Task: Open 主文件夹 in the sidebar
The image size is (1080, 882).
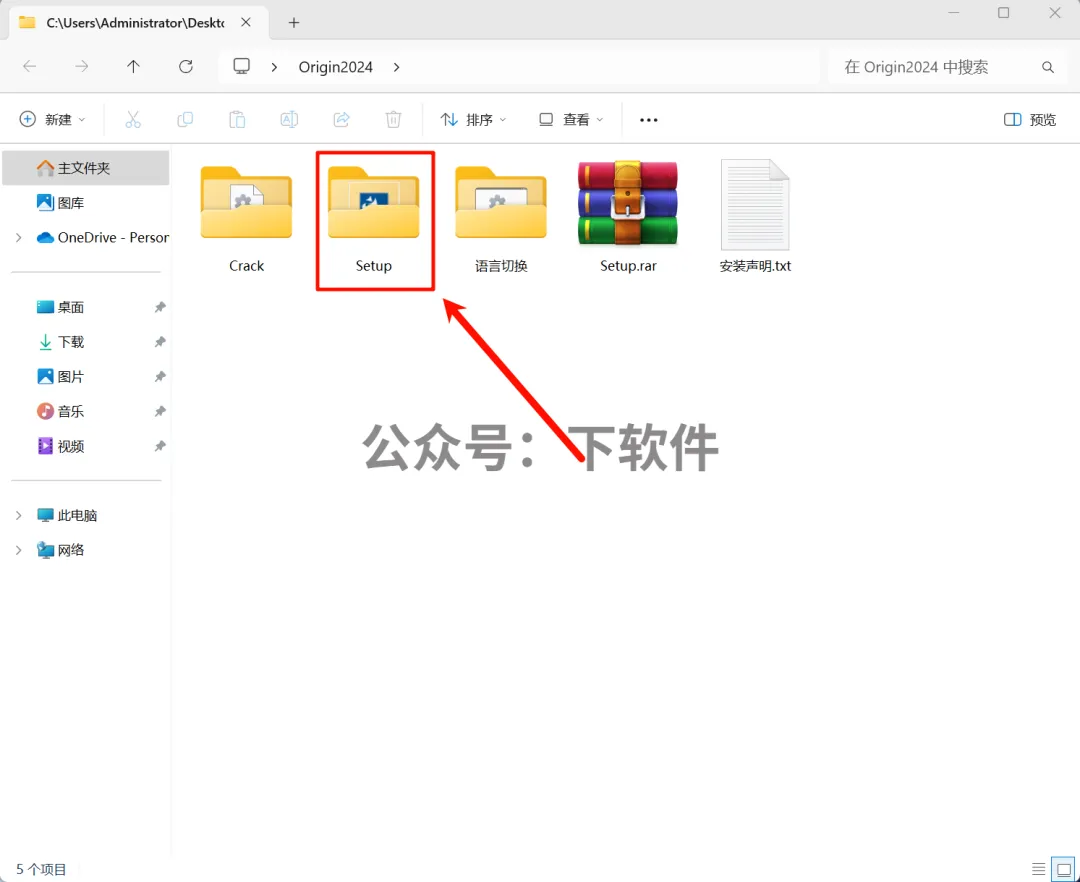Action: [85, 168]
